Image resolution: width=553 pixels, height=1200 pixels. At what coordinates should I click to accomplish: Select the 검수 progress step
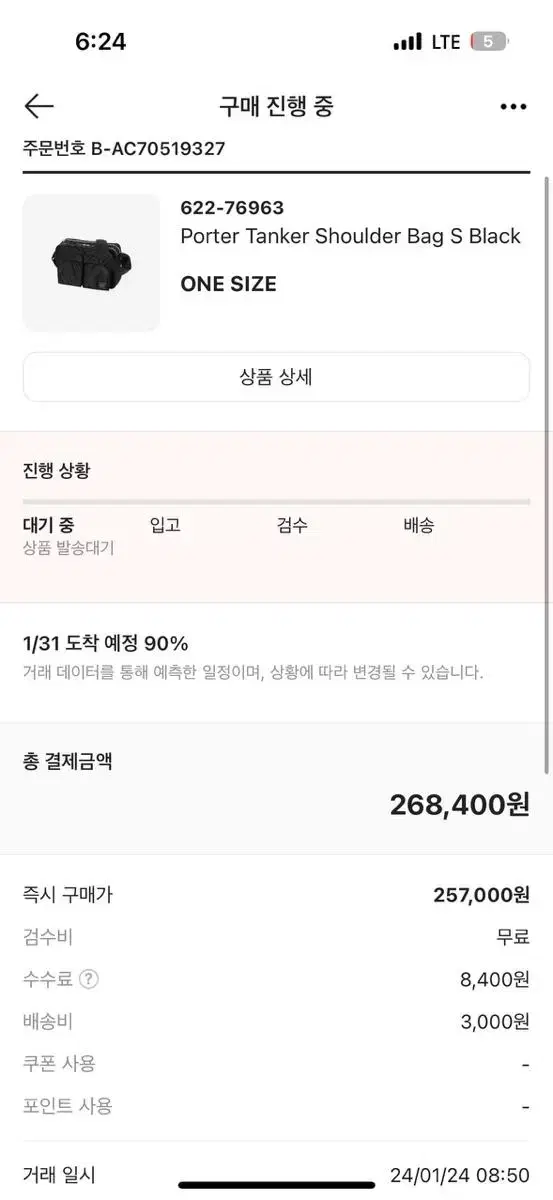[x=292, y=525]
